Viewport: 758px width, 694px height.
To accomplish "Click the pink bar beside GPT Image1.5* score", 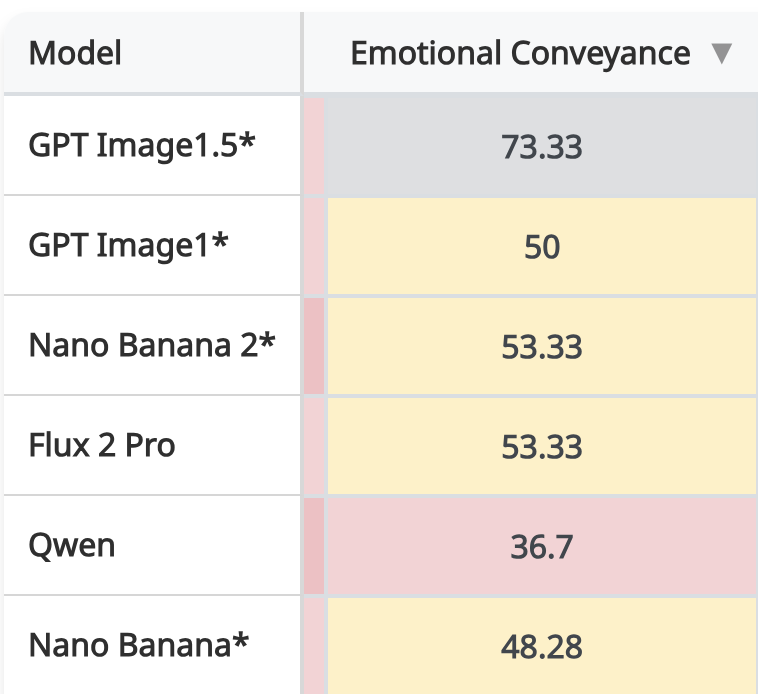I will [314, 145].
